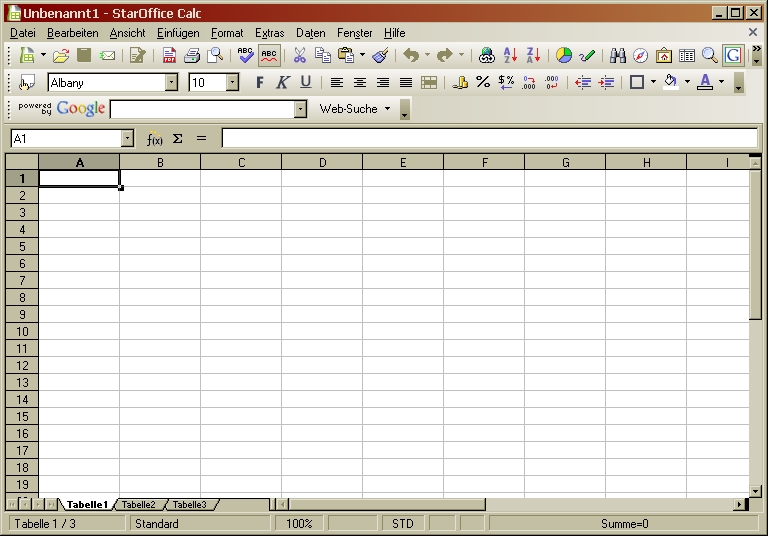Click the Zoom magnifier icon
The image size is (768, 536).
(710, 55)
